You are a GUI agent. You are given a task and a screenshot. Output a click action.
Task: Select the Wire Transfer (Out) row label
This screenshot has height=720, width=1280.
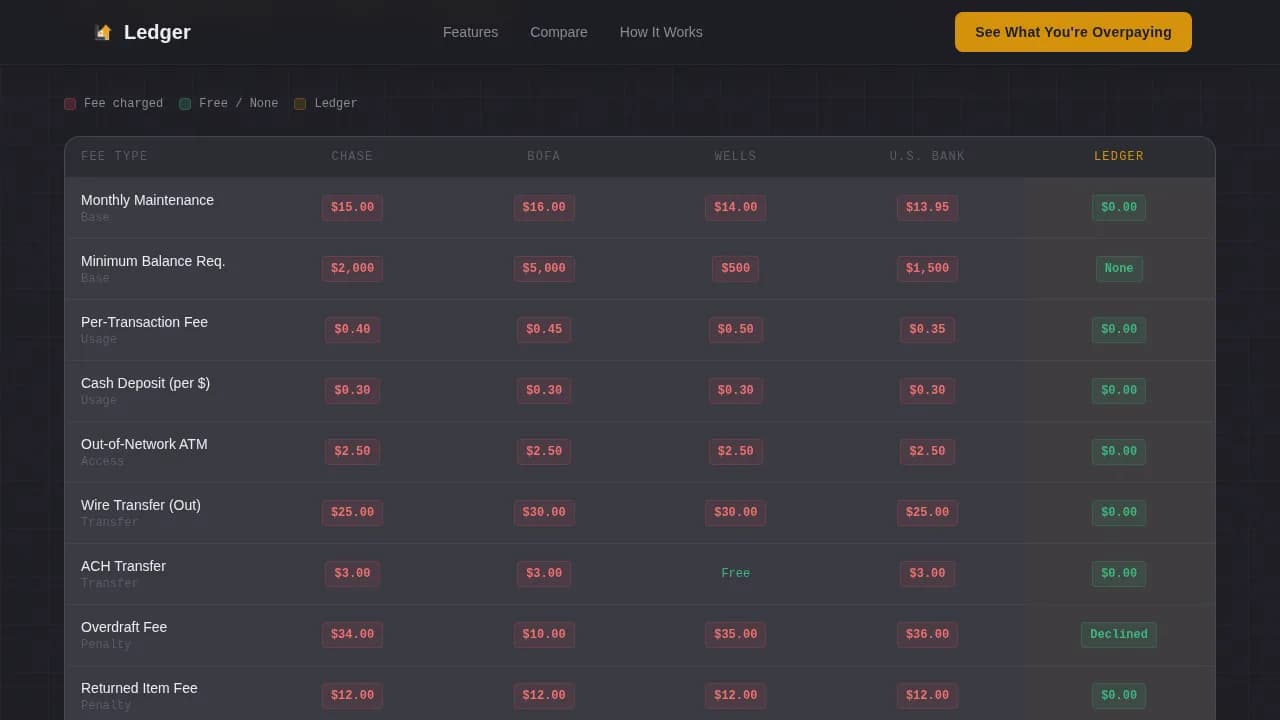pyautogui.click(x=141, y=505)
